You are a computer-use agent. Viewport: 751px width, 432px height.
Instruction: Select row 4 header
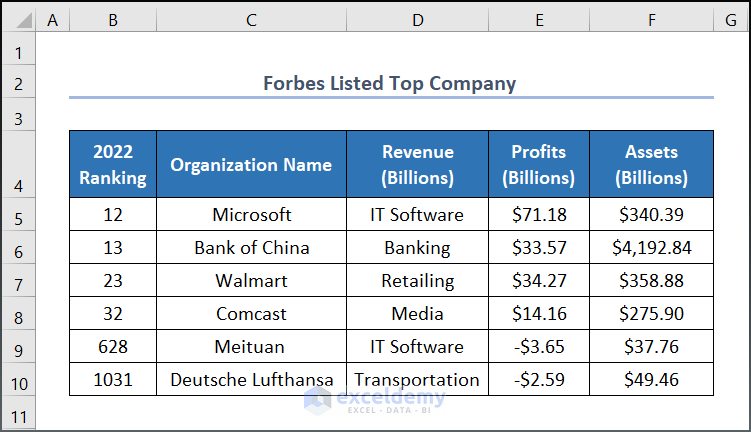pyautogui.click(x=18, y=164)
